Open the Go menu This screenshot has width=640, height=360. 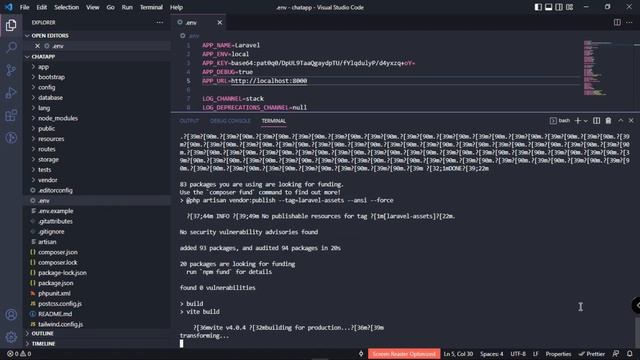(x=111, y=7)
